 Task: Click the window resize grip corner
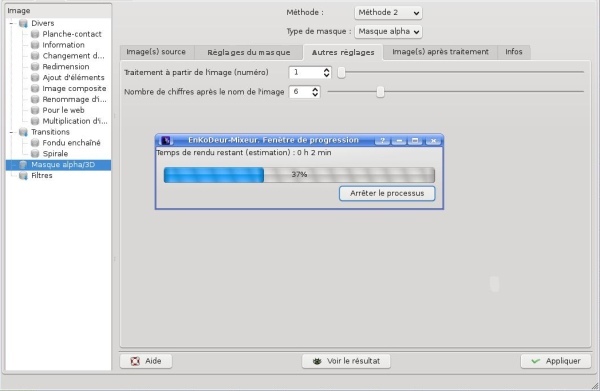tap(595, 386)
